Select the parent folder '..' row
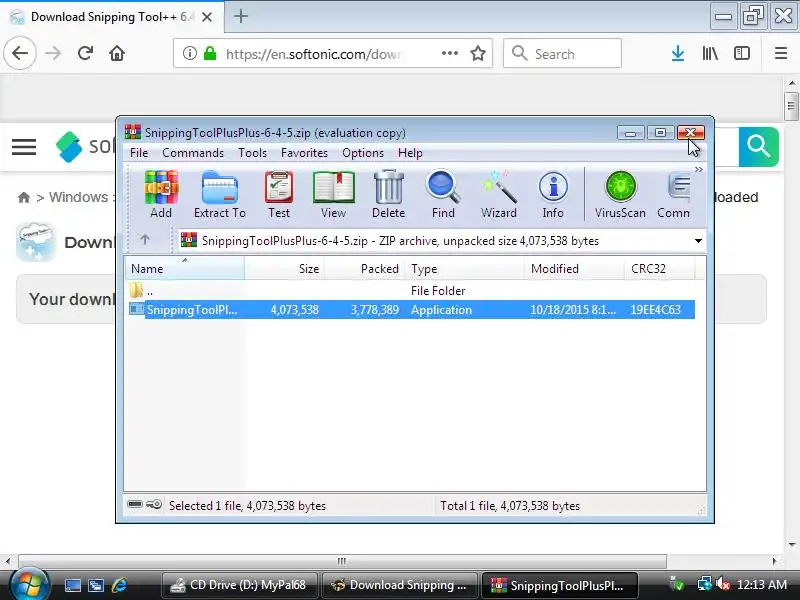Screen dimensions: 800x600 pos(410,291)
